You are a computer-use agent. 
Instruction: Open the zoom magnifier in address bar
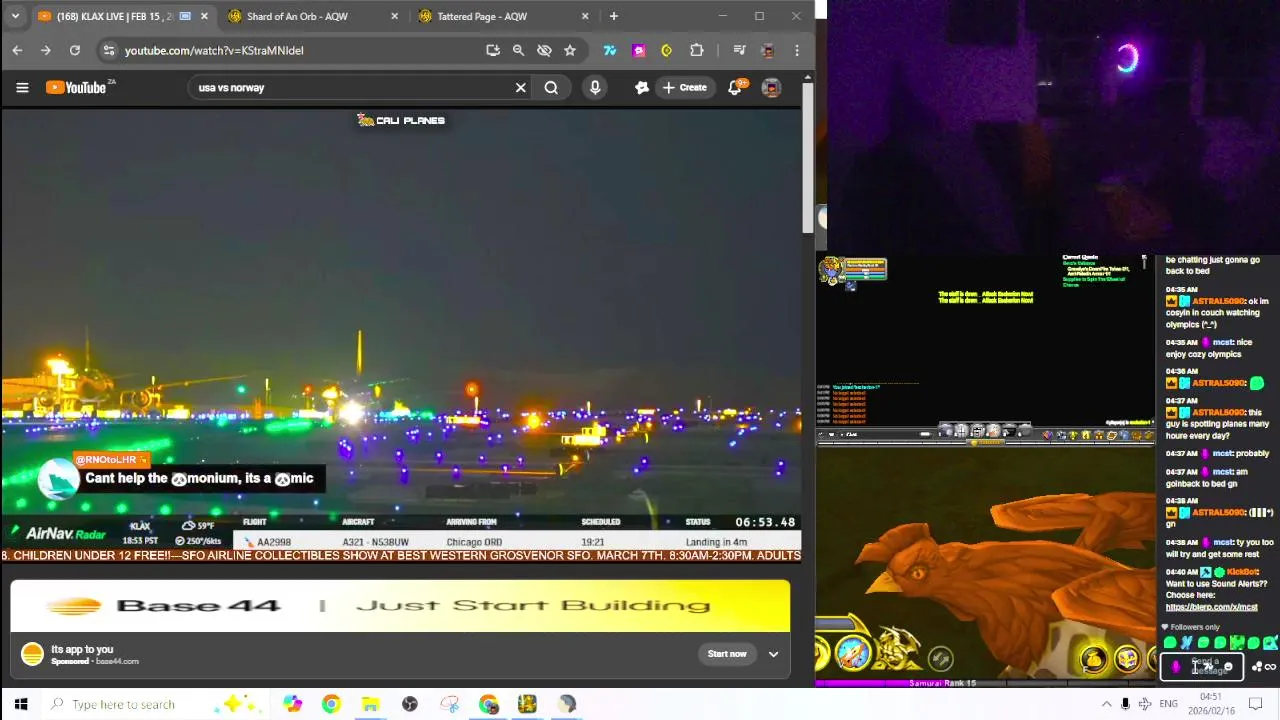click(518, 50)
